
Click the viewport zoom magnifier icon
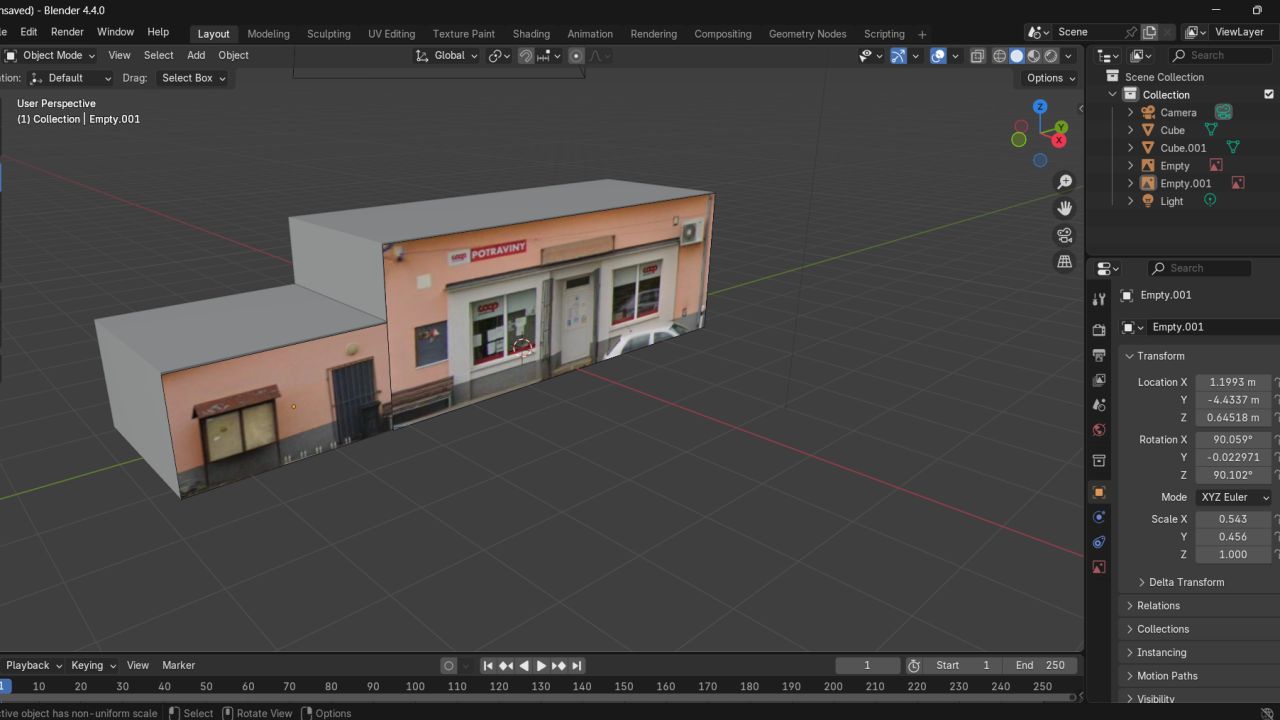pyautogui.click(x=1065, y=182)
